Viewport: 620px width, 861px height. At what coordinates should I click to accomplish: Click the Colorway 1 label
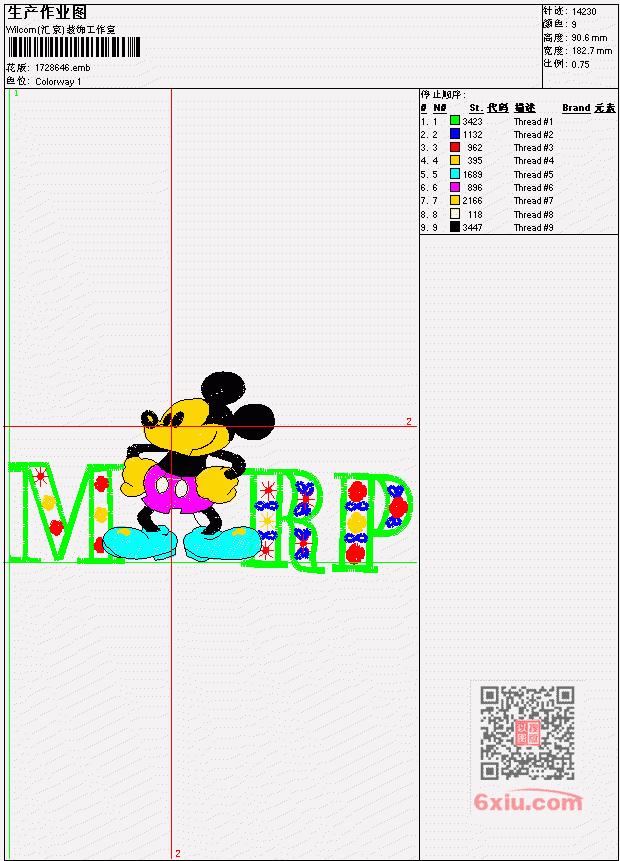58,82
